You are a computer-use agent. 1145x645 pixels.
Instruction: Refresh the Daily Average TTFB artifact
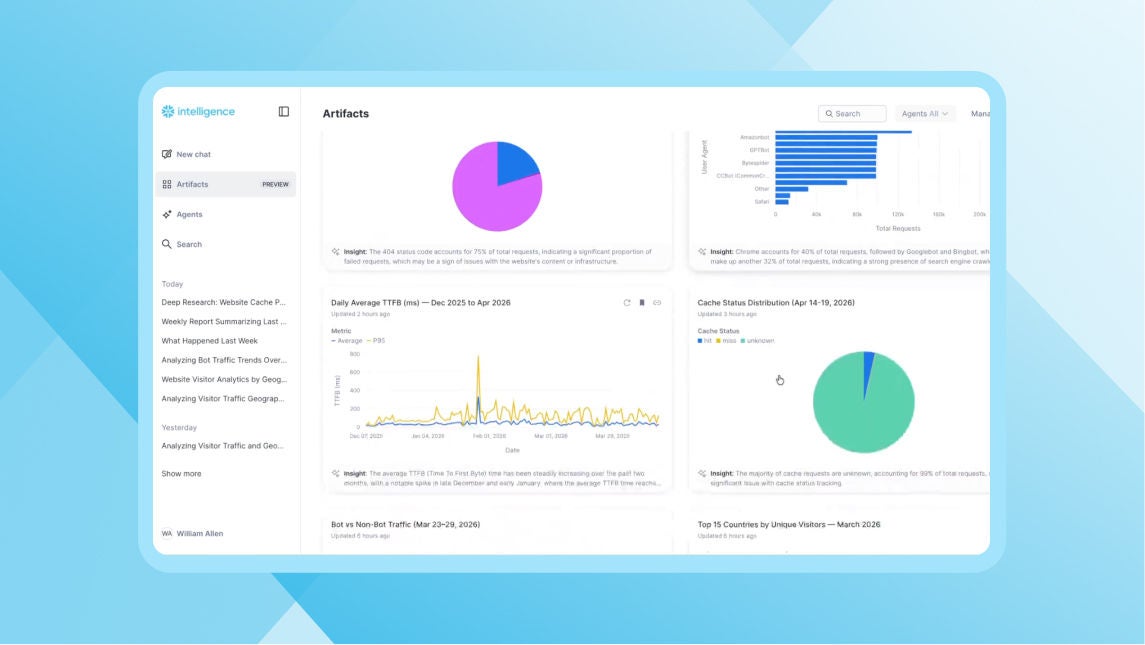[x=627, y=302]
